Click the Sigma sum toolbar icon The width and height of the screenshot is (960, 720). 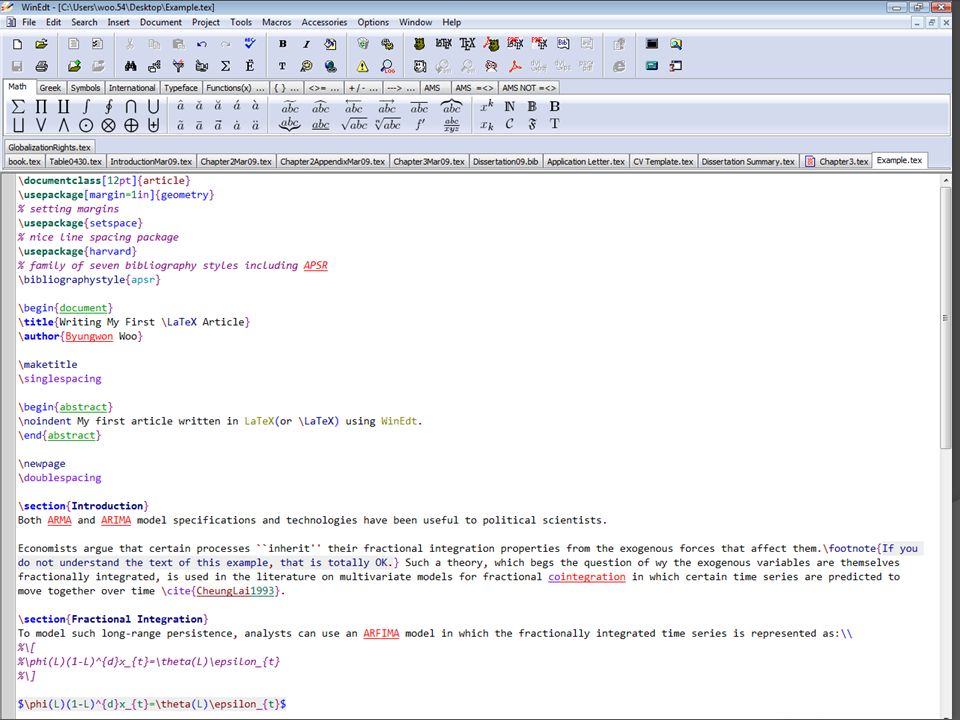pos(225,66)
